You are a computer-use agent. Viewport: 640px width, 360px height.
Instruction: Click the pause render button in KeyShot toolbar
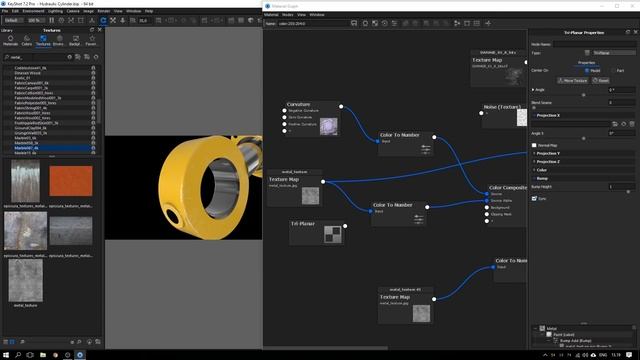coord(51,20)
